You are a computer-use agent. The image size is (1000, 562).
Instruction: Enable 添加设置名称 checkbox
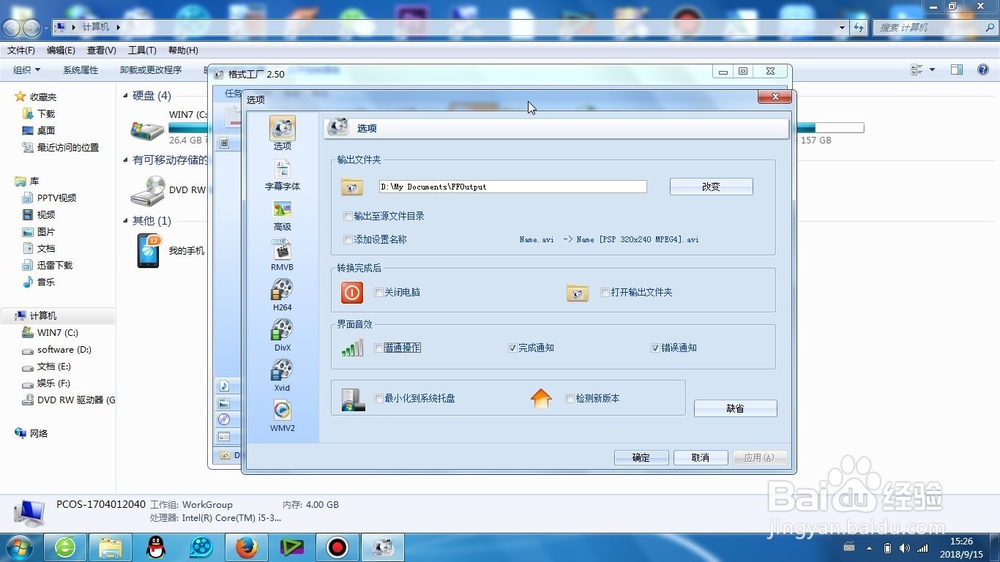tap(348, 240)
